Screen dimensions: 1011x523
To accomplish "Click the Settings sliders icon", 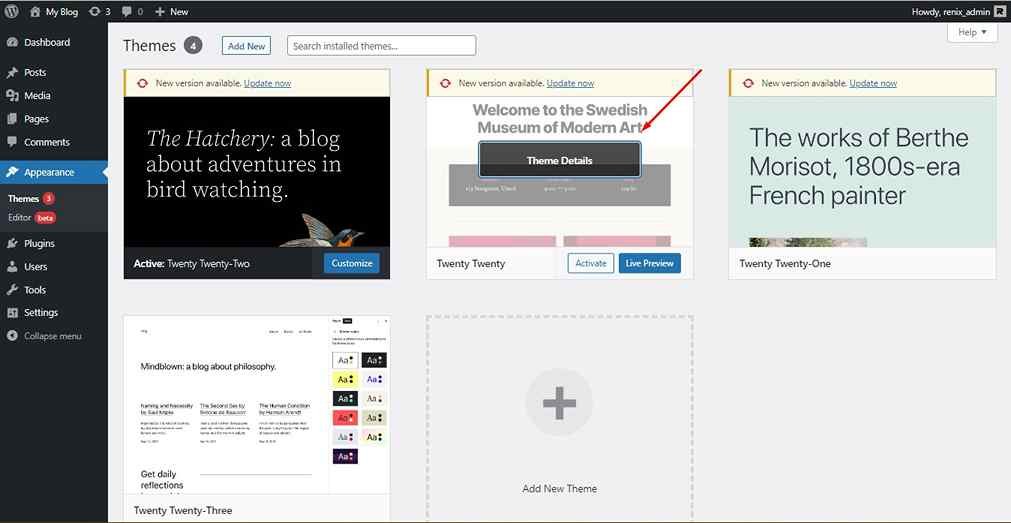I will 12,313.
